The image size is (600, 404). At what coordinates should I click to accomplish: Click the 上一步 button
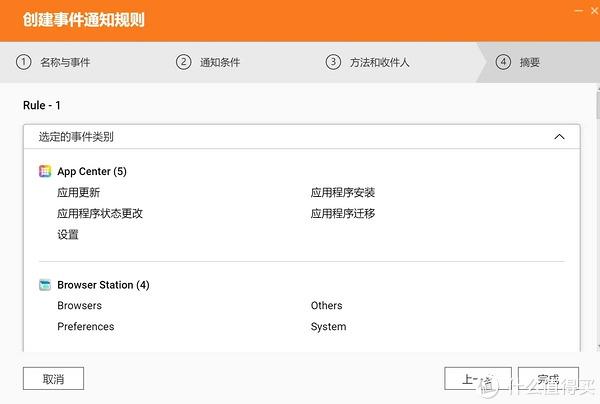[471, 379]
